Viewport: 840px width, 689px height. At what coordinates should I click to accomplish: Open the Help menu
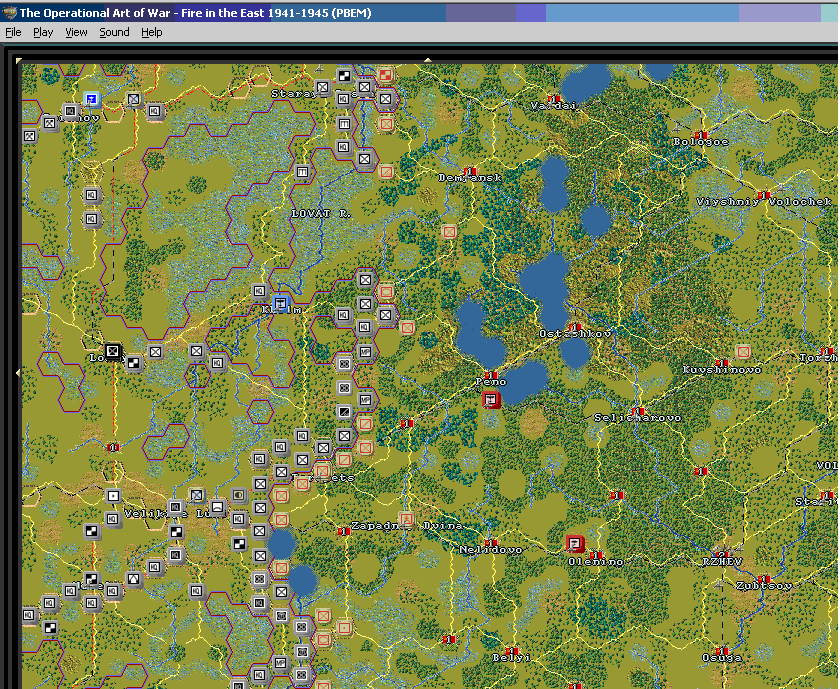click(152, 32)
